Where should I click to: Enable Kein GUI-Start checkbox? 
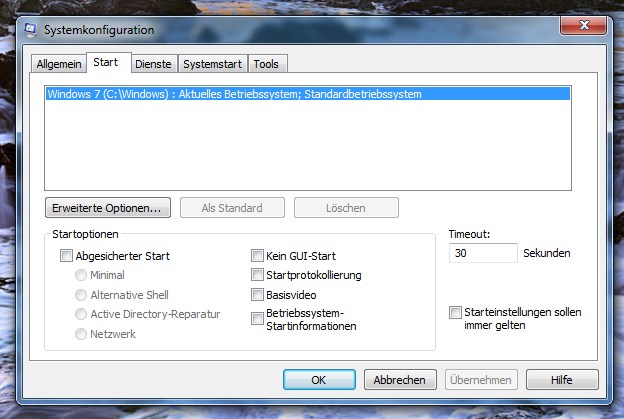click(257, 255)
